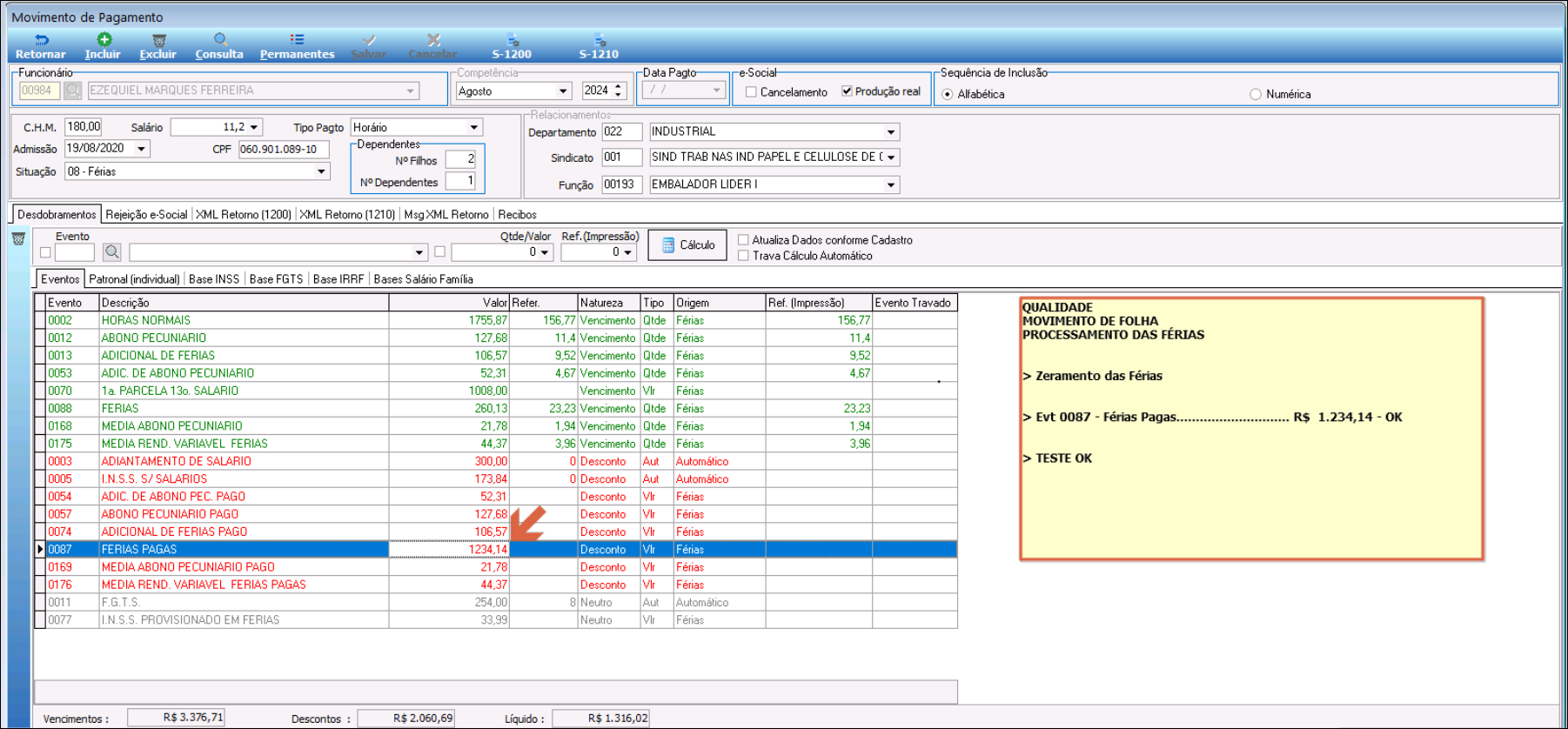Open Base FGTS sub-tab
The image size is (1568, 729).
pyautogui.click(x=276, y=279)
